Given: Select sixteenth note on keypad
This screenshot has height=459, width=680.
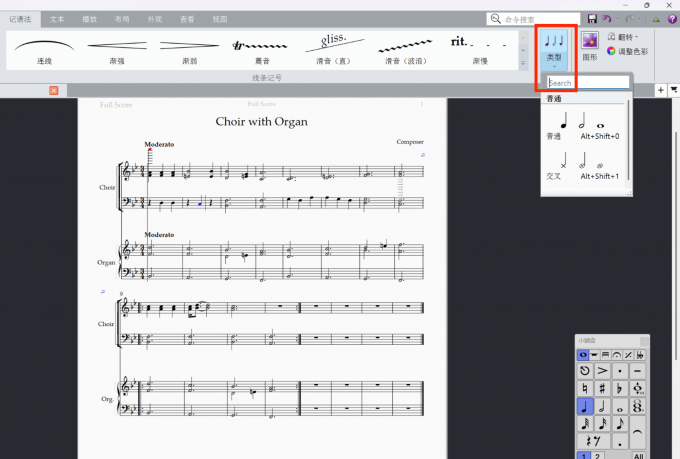Looking at the screenshot, I should tap(602, 423).
